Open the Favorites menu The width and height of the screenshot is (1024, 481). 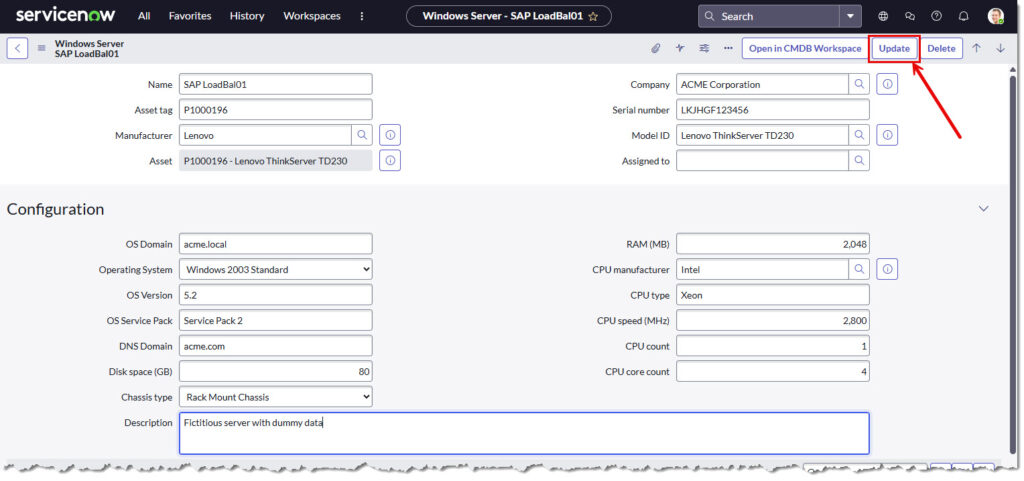(x=189, y=16)
